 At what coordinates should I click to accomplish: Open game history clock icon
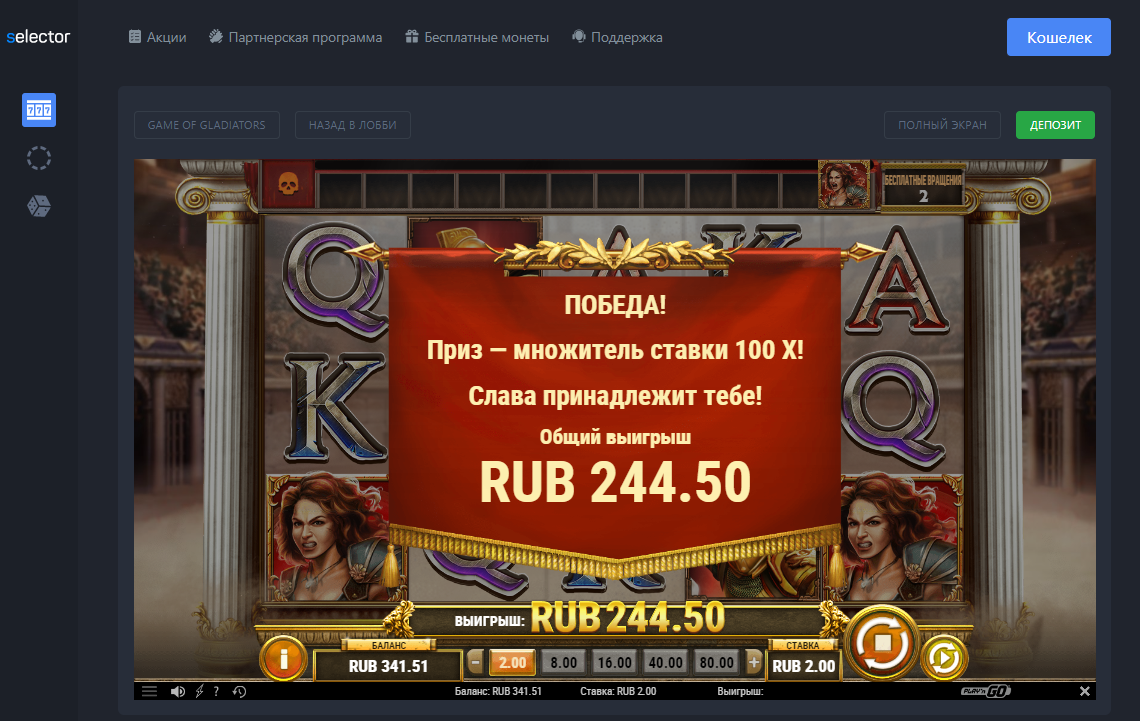[239, 691]
